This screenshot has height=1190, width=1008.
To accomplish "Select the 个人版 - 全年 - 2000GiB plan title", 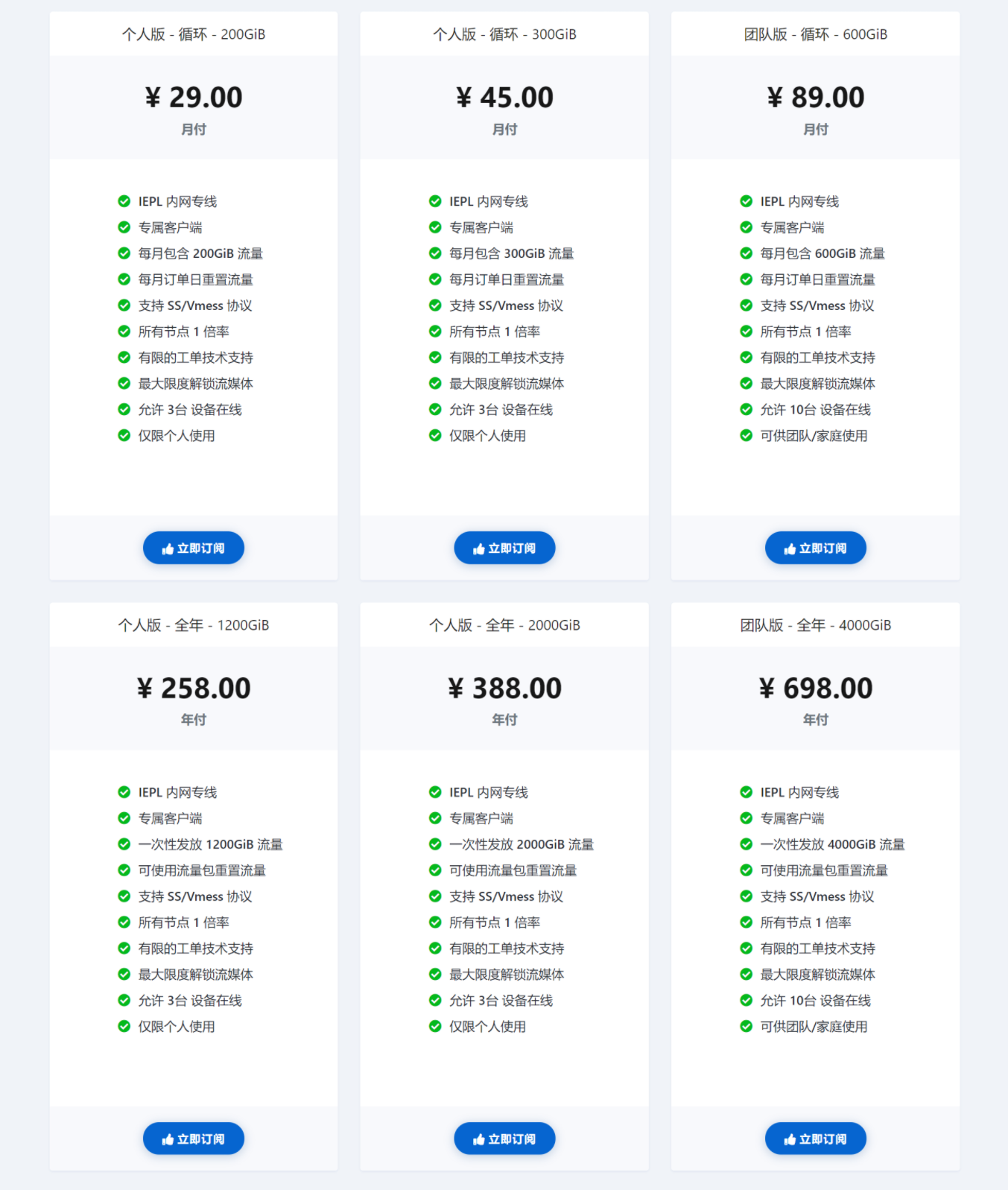I will click(x=504, y=625).
